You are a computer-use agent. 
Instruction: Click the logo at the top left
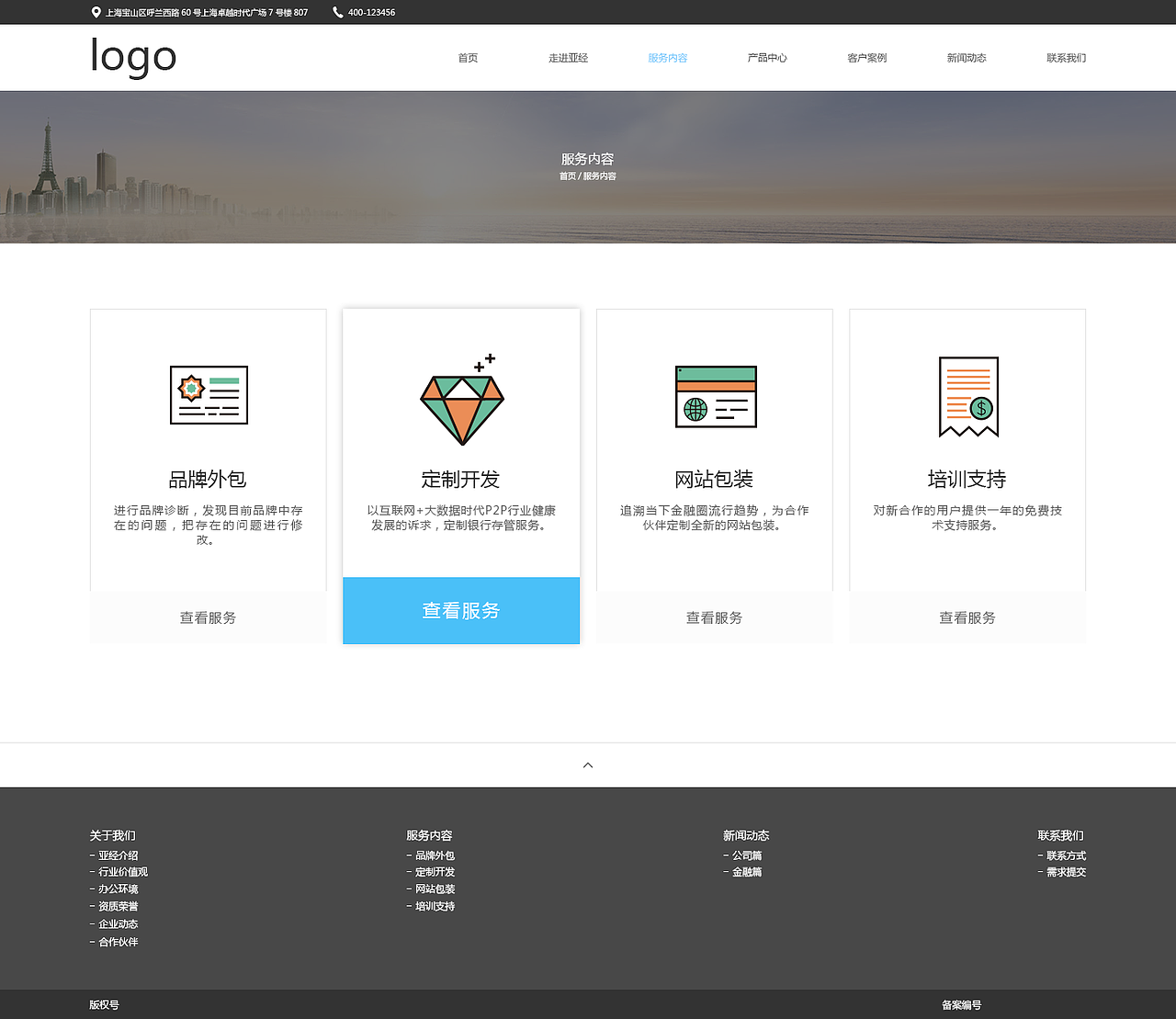132,57
